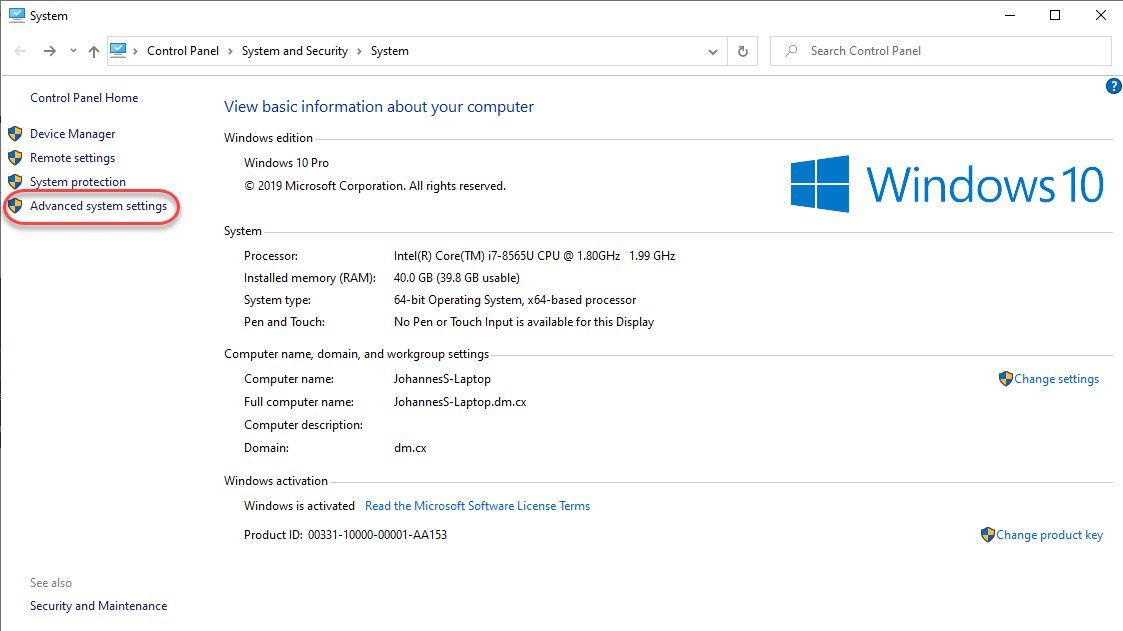Select the System breadcrumb
1123x631 pixels.
point(390,51)
